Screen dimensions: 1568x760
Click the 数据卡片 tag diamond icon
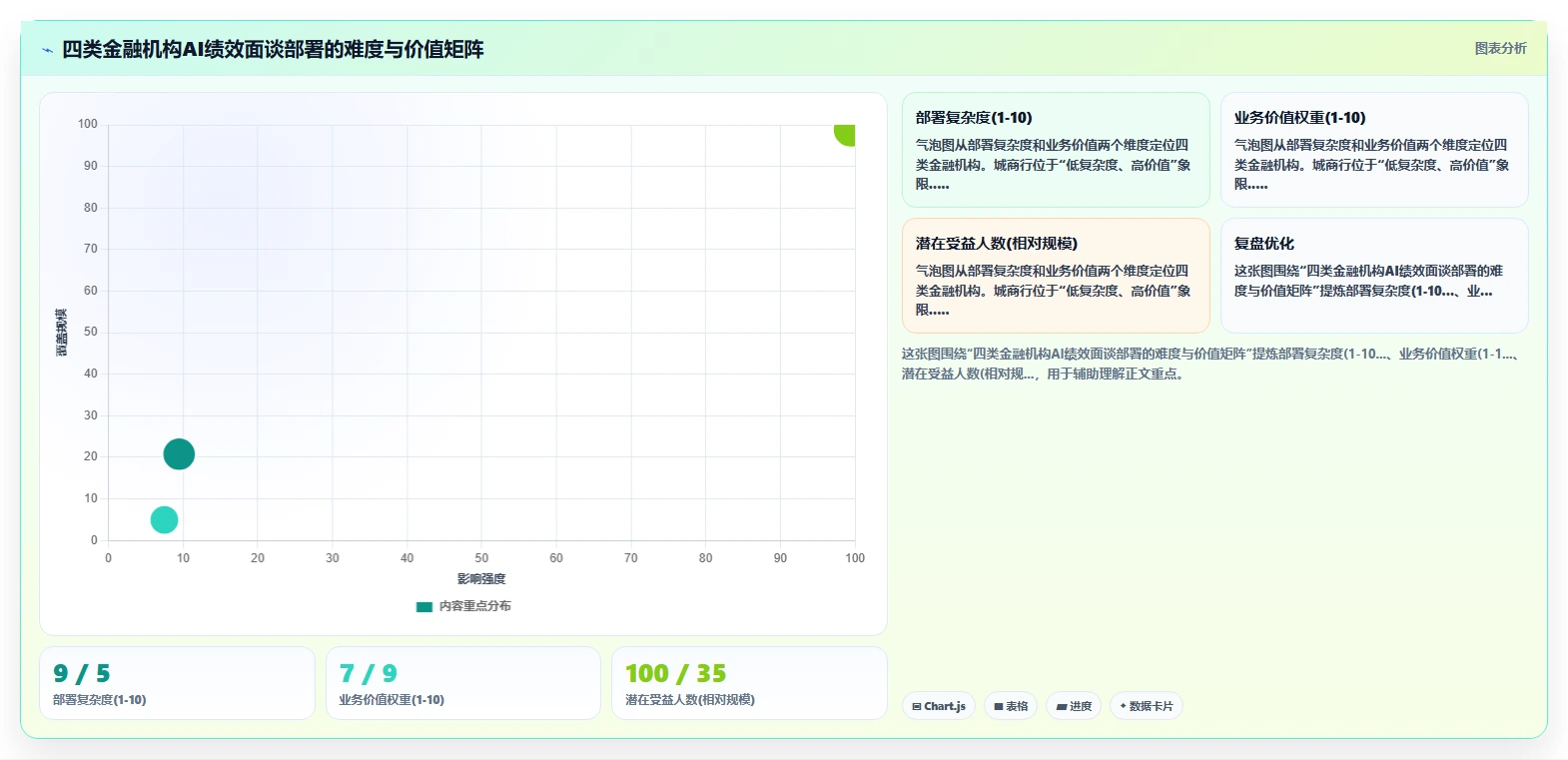click(x=1123, y=706)
